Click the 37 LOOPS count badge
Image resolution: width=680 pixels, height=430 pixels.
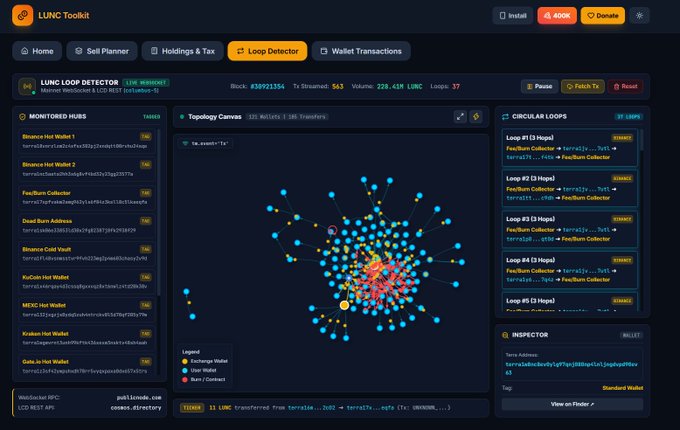[x=629, y=117]
